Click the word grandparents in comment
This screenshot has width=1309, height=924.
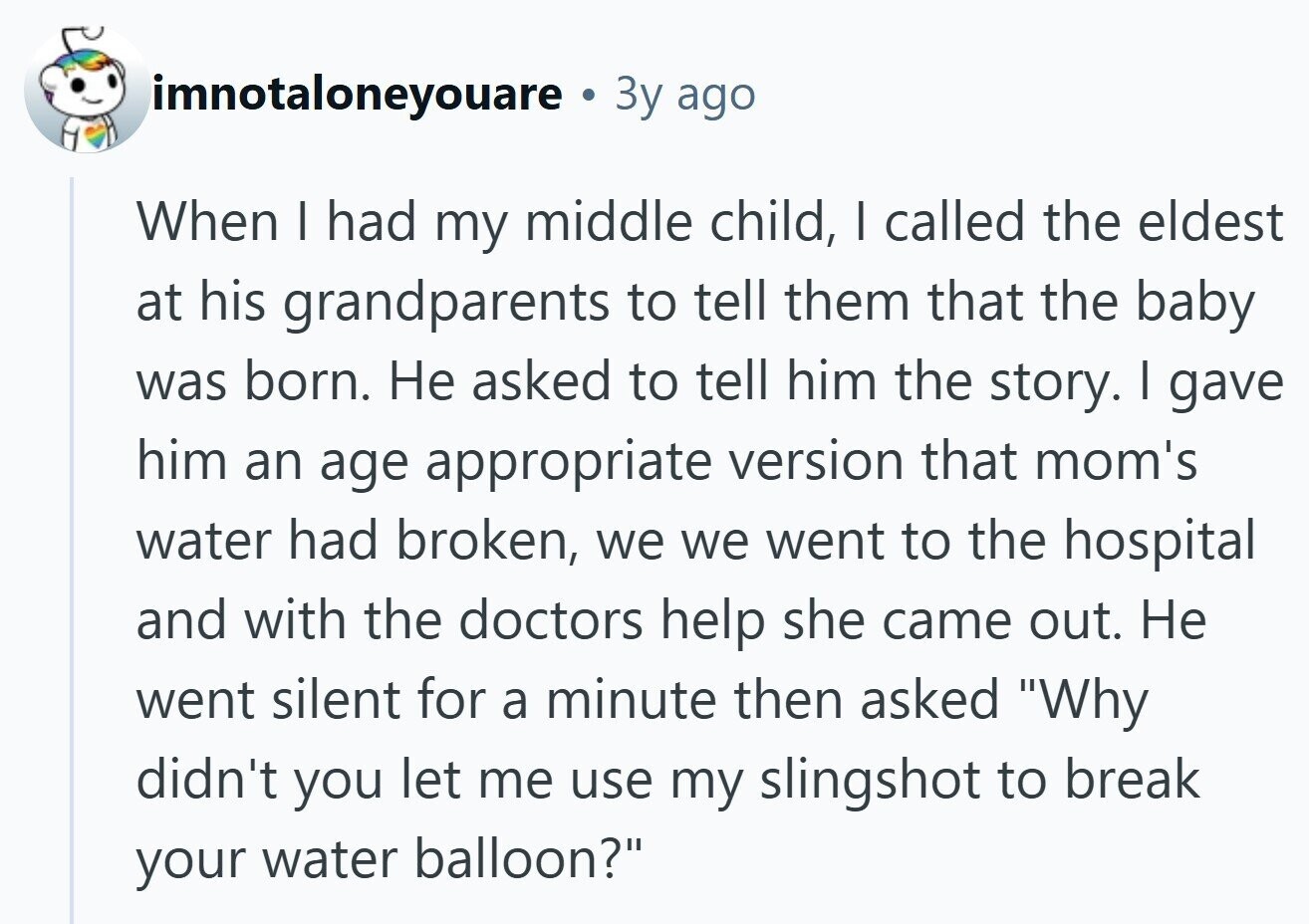coord(444,303)
